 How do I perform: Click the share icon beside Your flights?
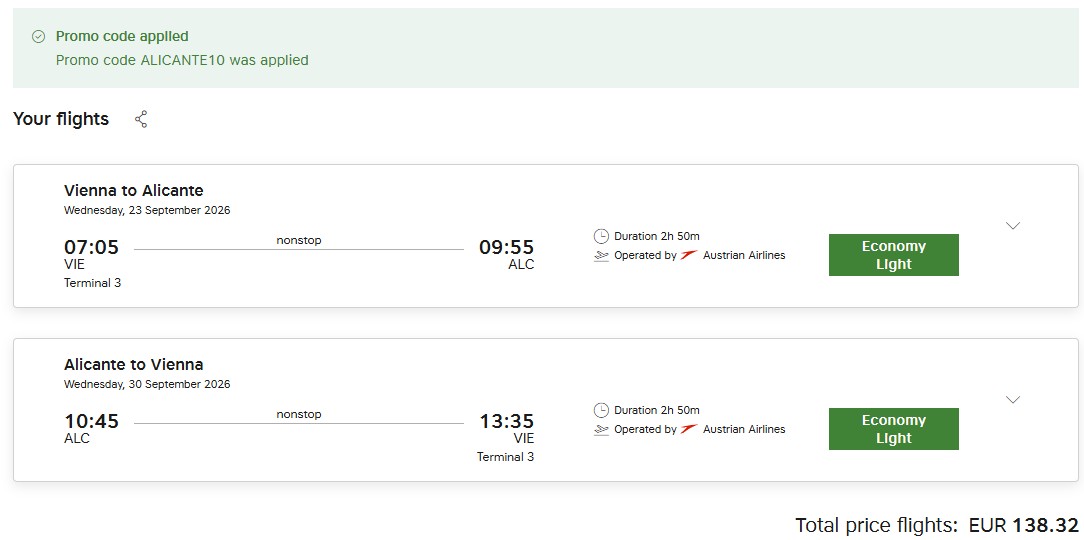(141, 119)
